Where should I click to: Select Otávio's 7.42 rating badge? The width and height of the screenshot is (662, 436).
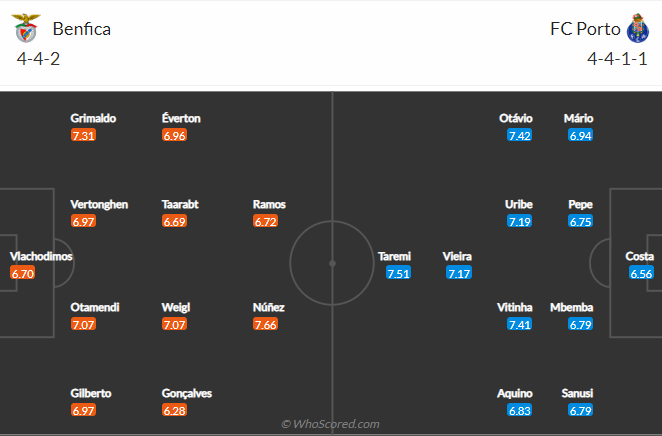pos(519,135)
